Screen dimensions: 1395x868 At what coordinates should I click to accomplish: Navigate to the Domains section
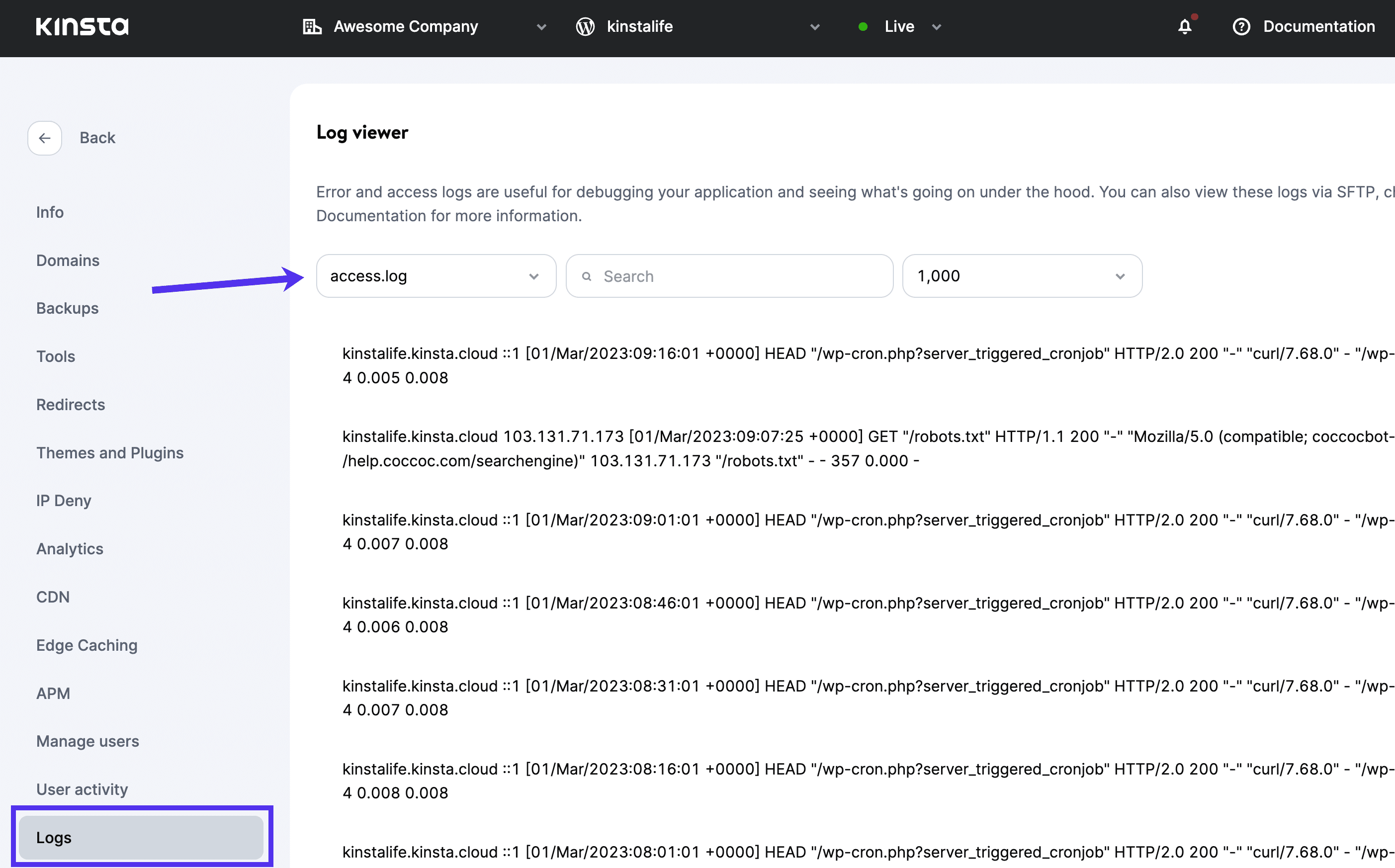pyautogui.click(x=68, y=259)
